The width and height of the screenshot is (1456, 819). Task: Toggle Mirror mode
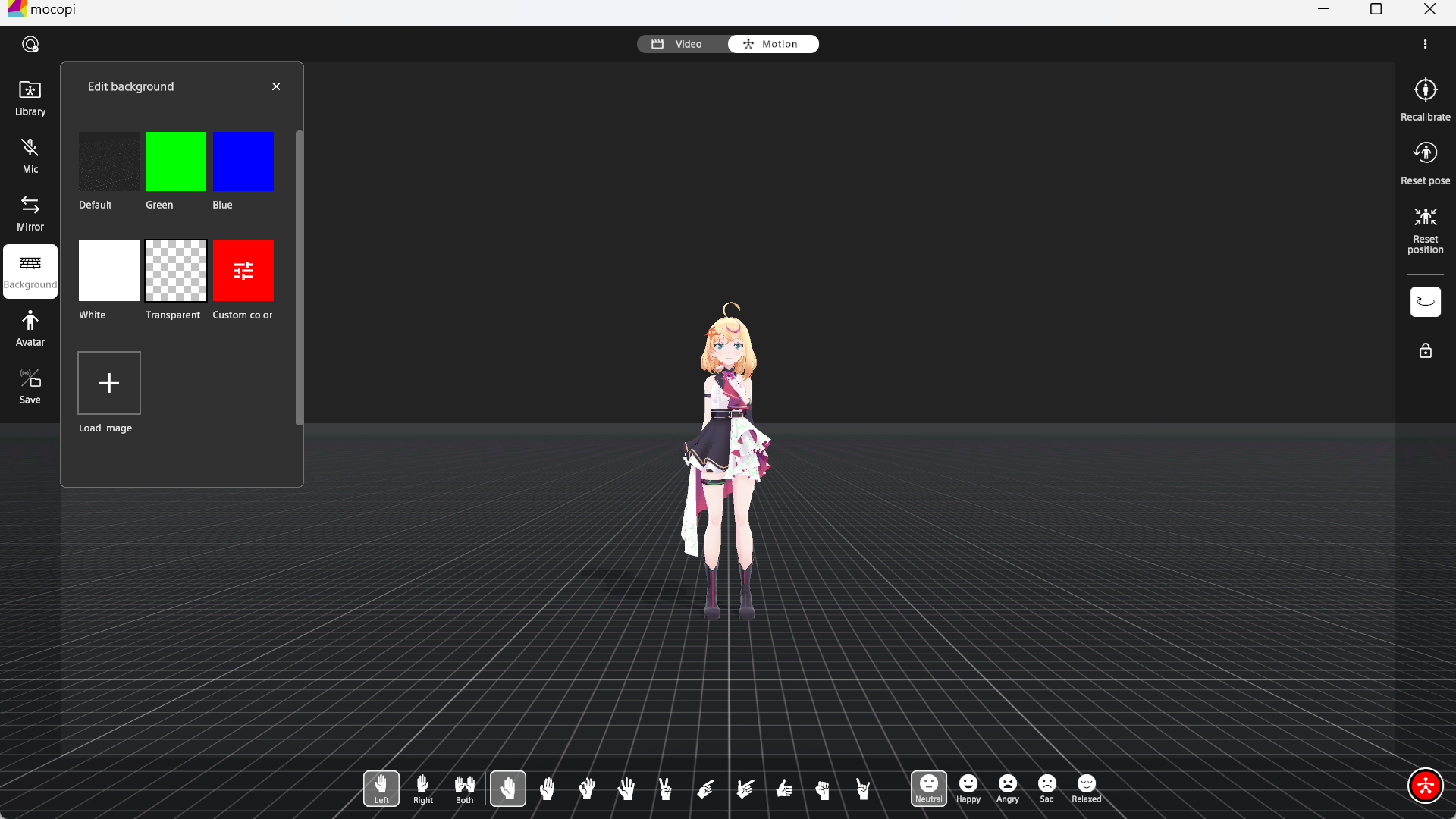30,213
